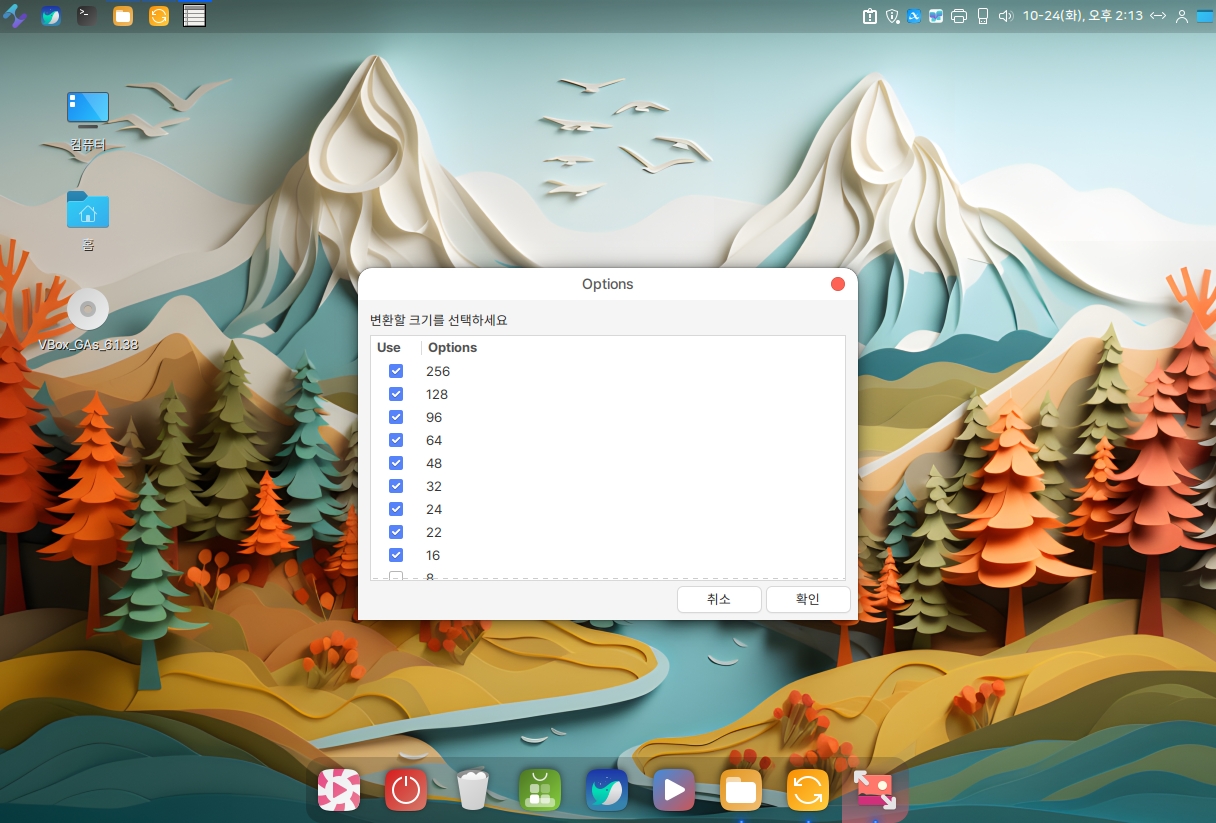
Task: Open the terminal from the top panel
Action: (87, 16)
